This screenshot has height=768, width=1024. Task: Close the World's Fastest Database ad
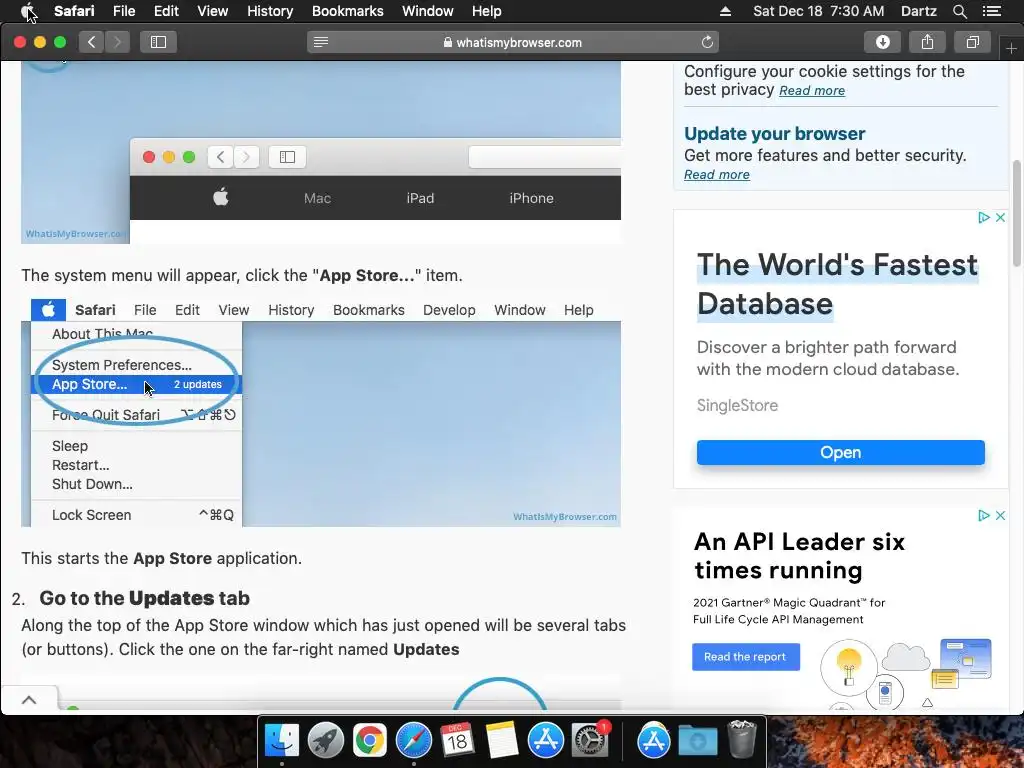[x=1000, y=217]
